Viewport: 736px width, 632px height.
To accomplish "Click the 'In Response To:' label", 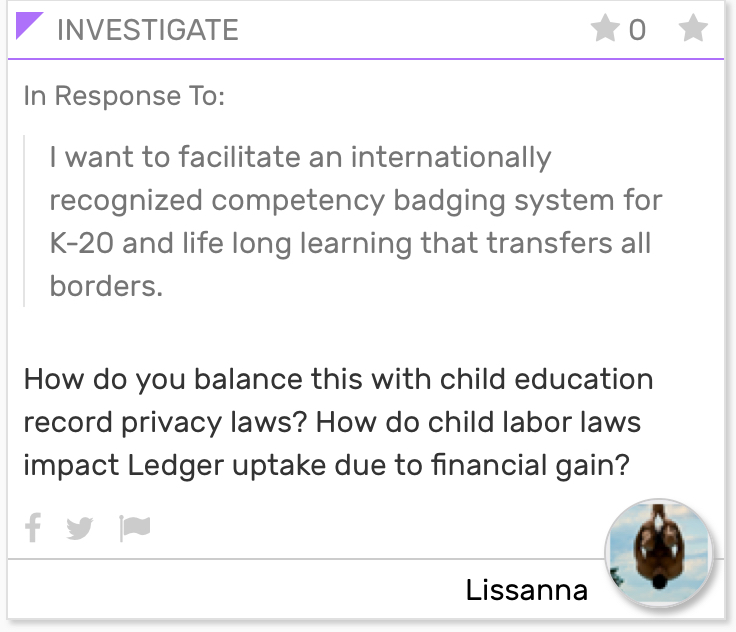I will pos(124,96).
